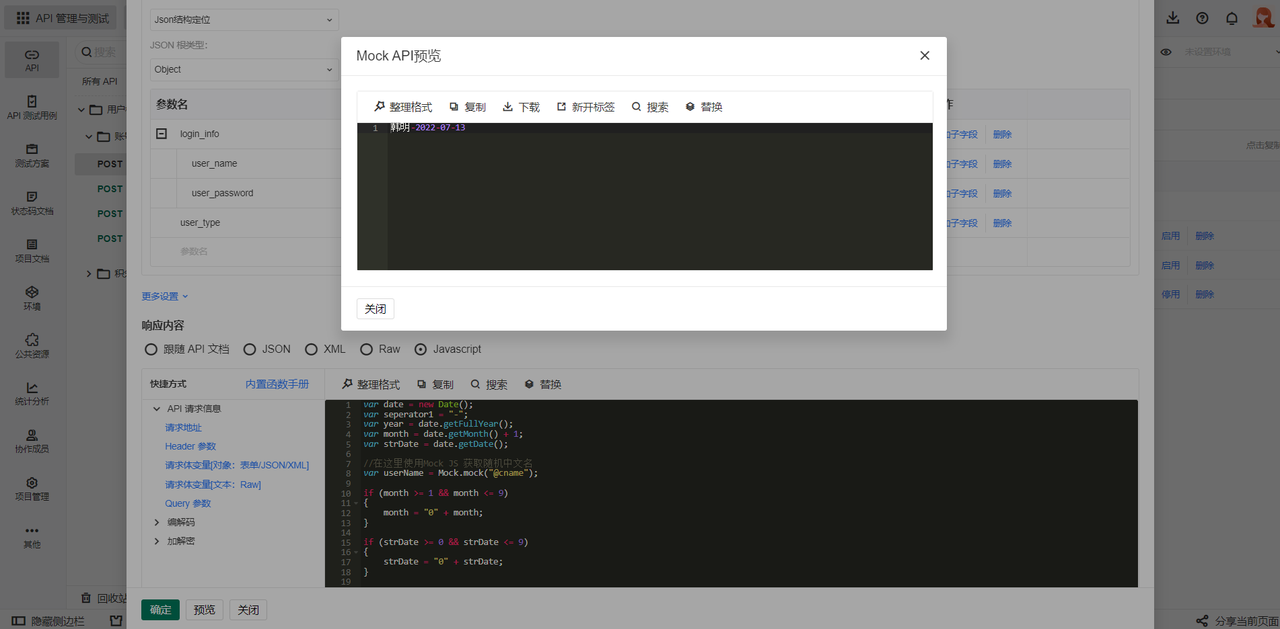Screen dimensions: 1280x629
Task: Delete the login_info parameter row
Action: [1002, 134]
